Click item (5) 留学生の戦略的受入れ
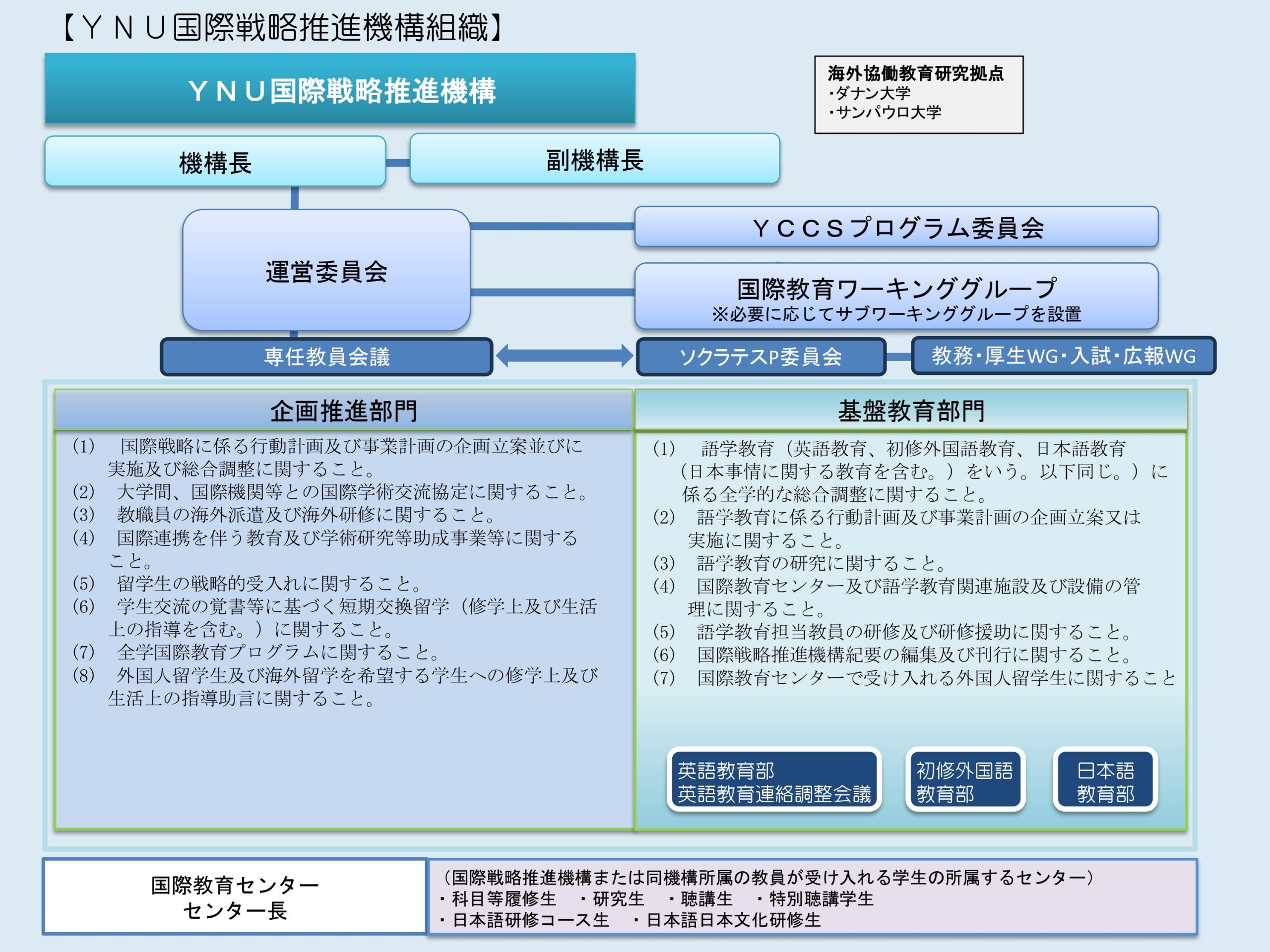Image resolution: width=1270 pixels, height=952 pixels. 247,584
